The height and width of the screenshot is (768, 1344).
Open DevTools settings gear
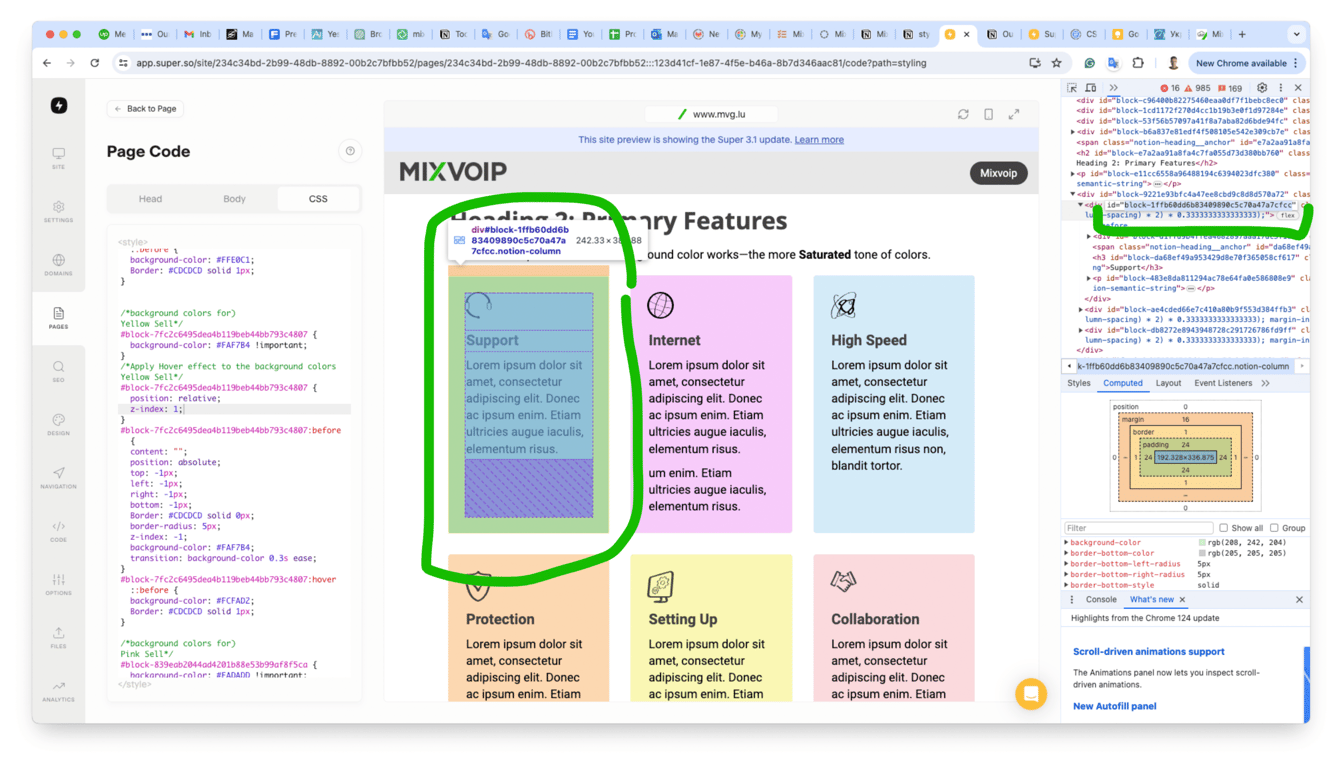point(1262,88)
